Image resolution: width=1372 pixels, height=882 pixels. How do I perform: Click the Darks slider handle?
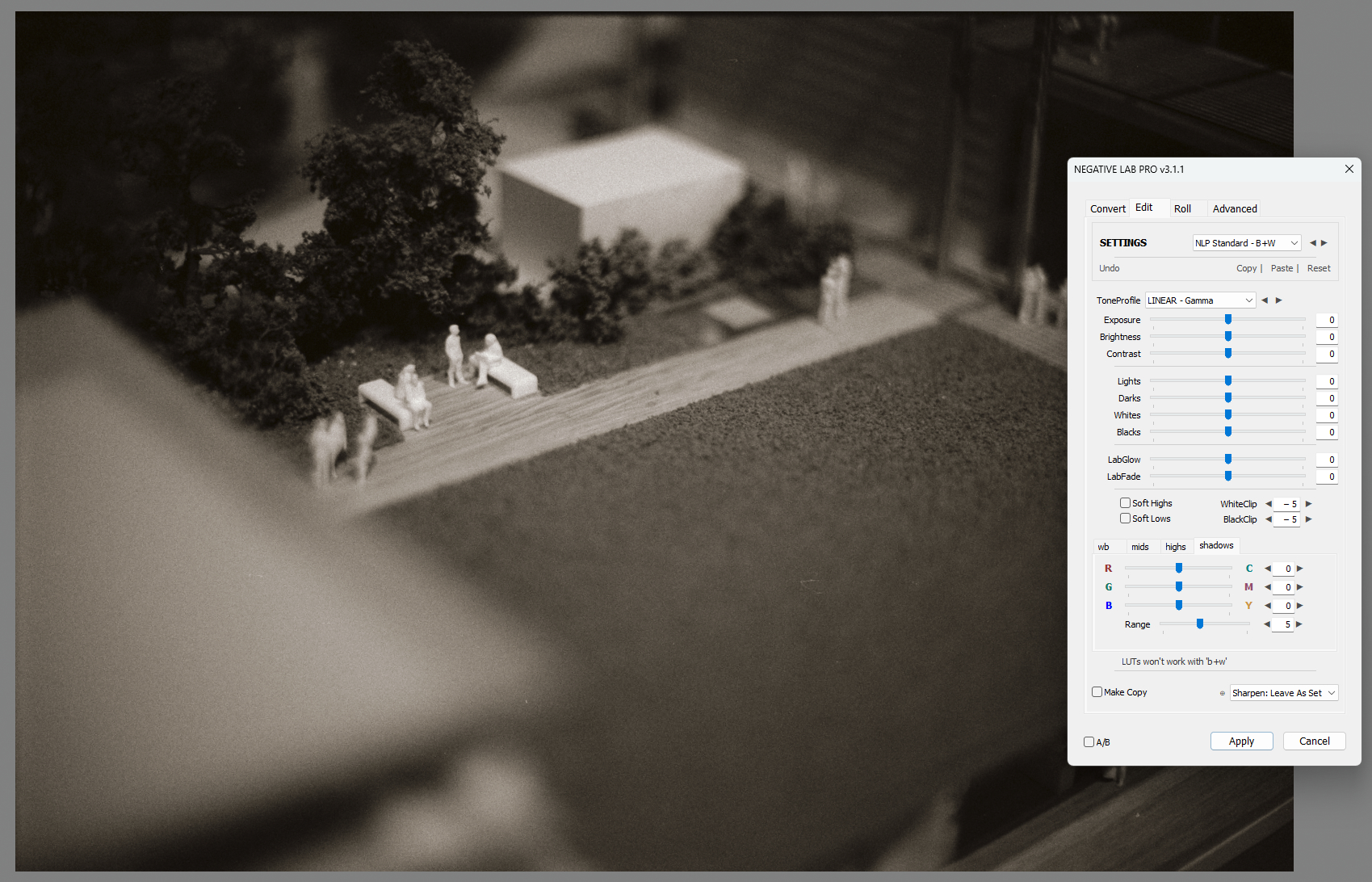[1228, 398]
